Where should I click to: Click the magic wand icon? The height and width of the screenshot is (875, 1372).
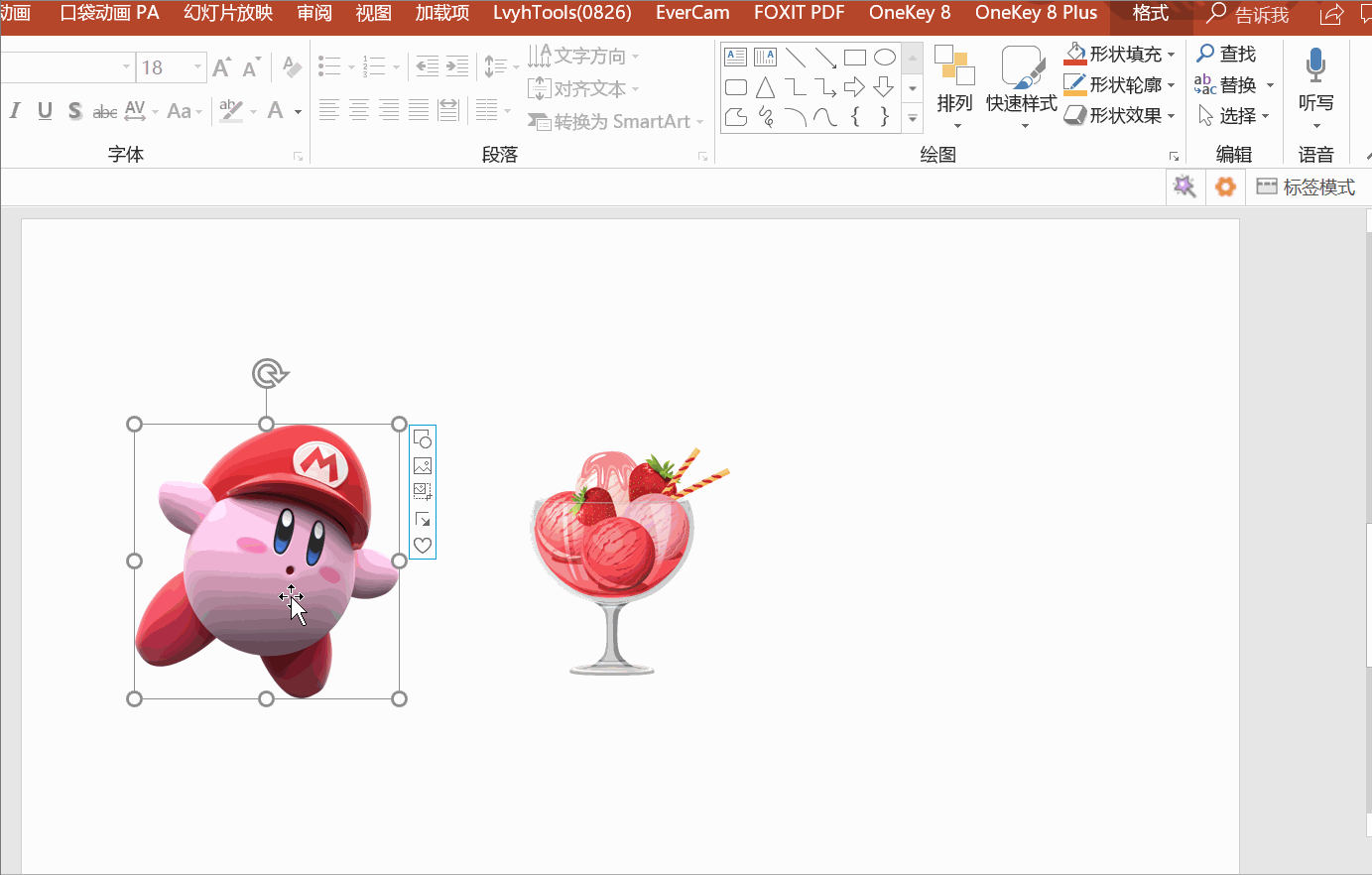(x=1185, y=187)
